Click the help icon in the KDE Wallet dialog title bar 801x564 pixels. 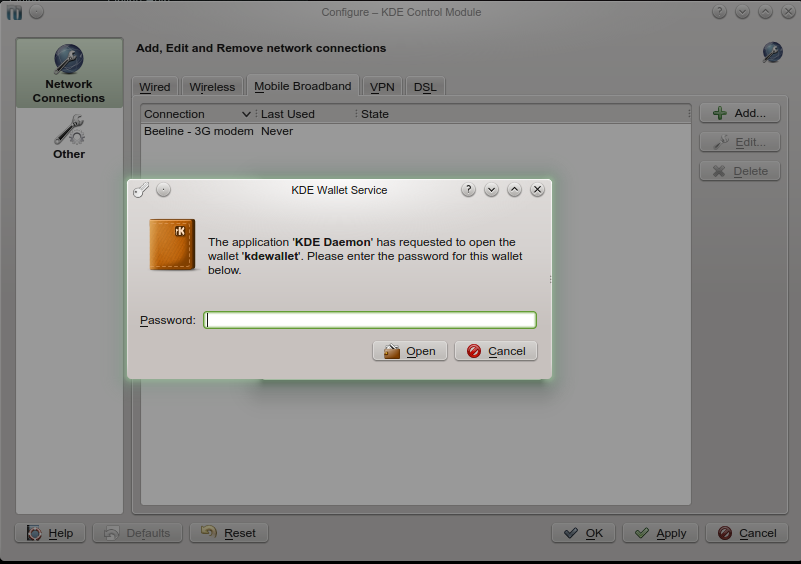[x=468, y=190]
